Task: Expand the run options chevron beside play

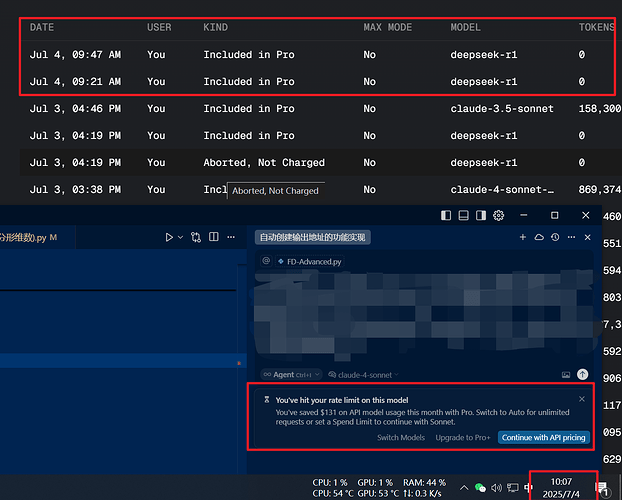Action: coord(180,237)
